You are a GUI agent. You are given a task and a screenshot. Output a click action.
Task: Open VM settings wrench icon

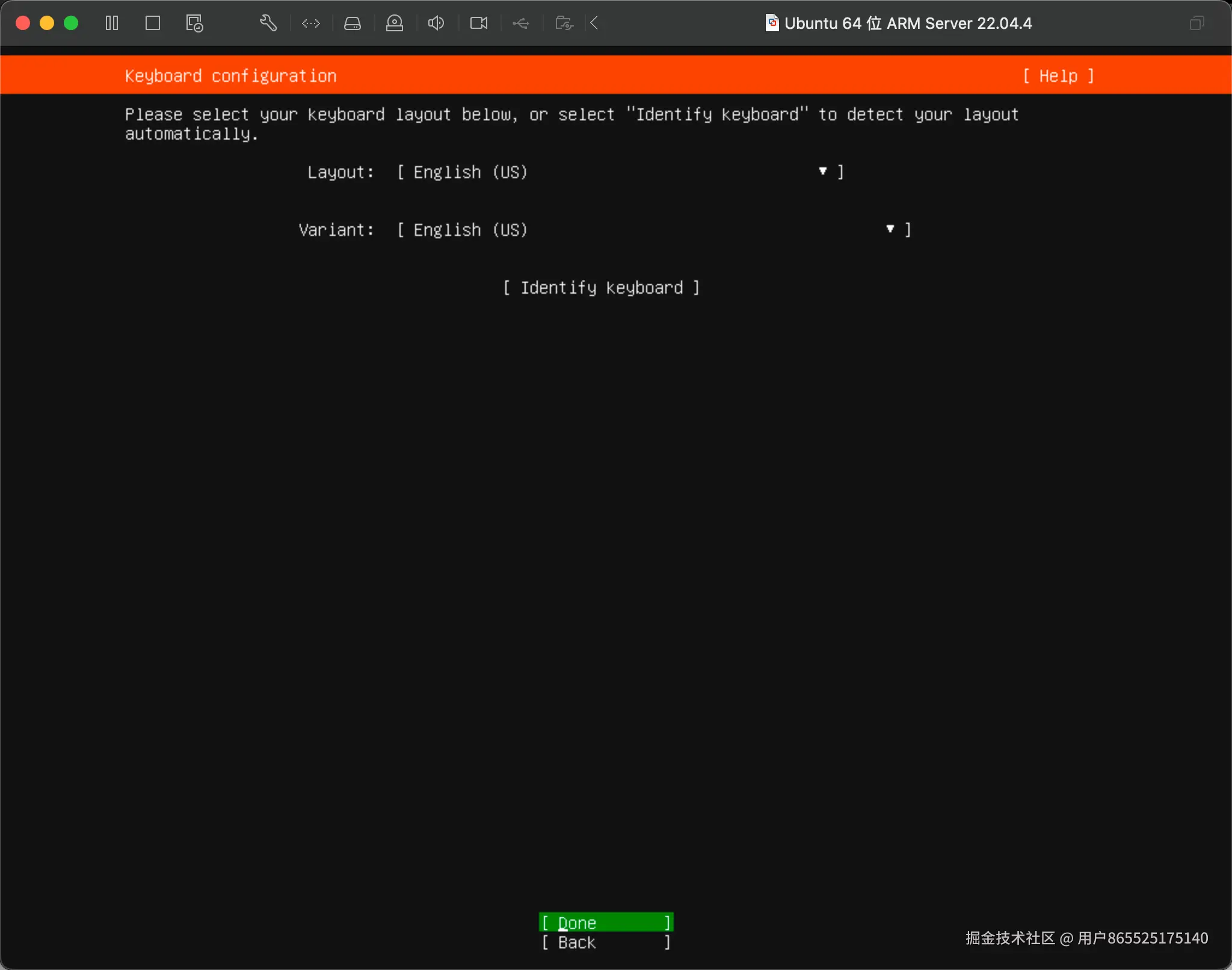[268, 23]
